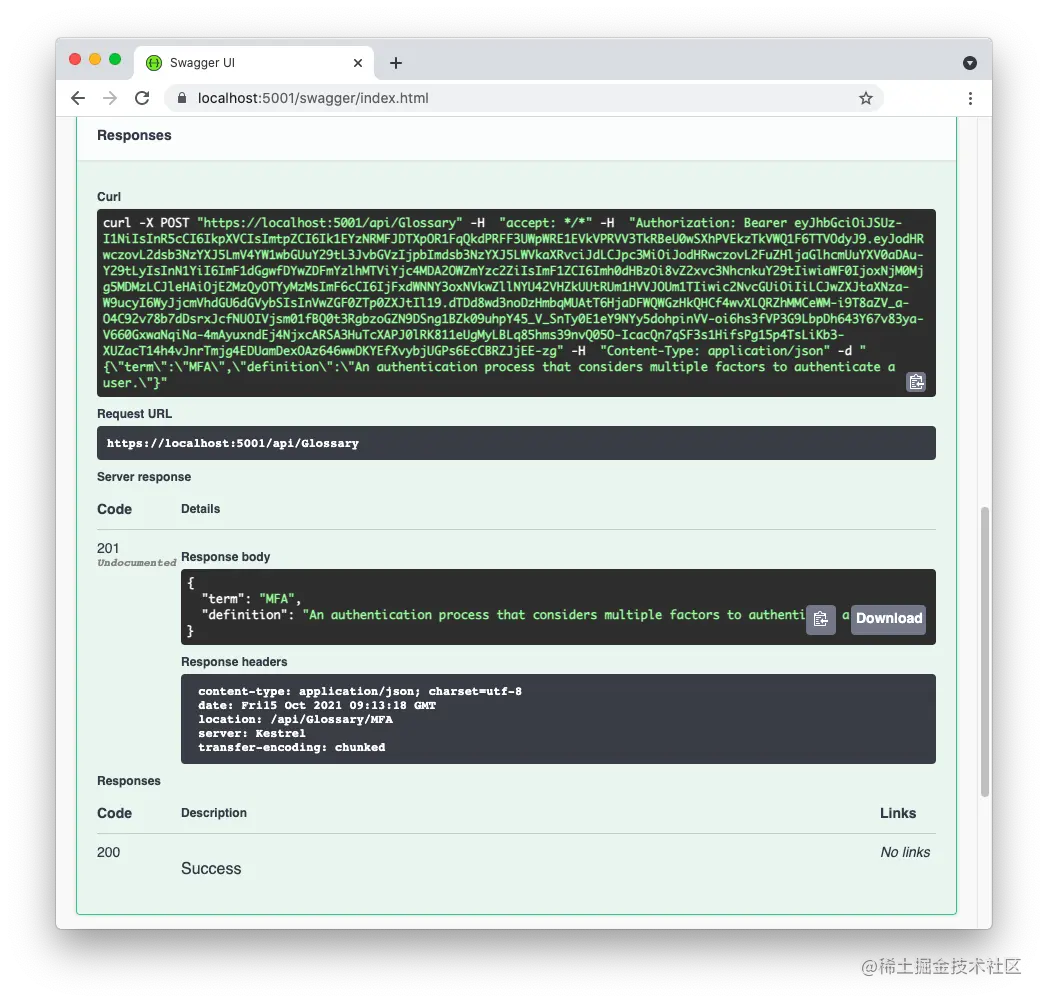
Task: Go back using the browser back arrow
Action: click(78, 98)
